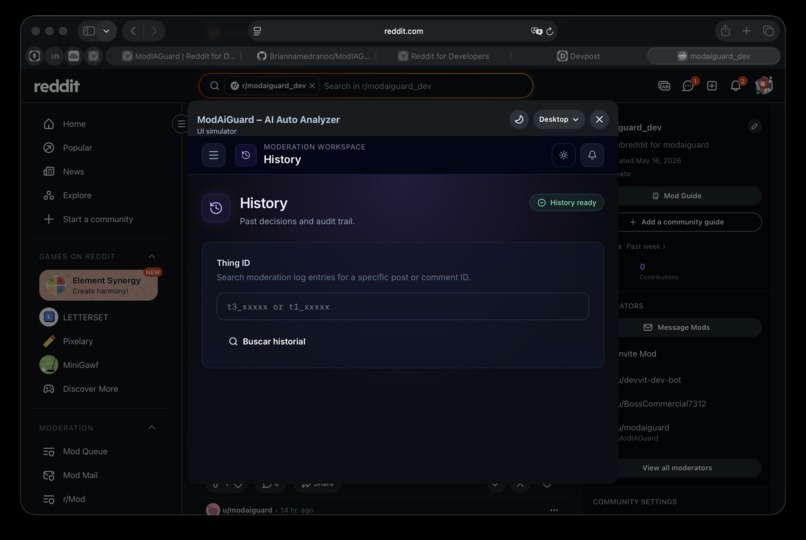Go forward in Safari
806x540 pixels.
tap(154, 31)
